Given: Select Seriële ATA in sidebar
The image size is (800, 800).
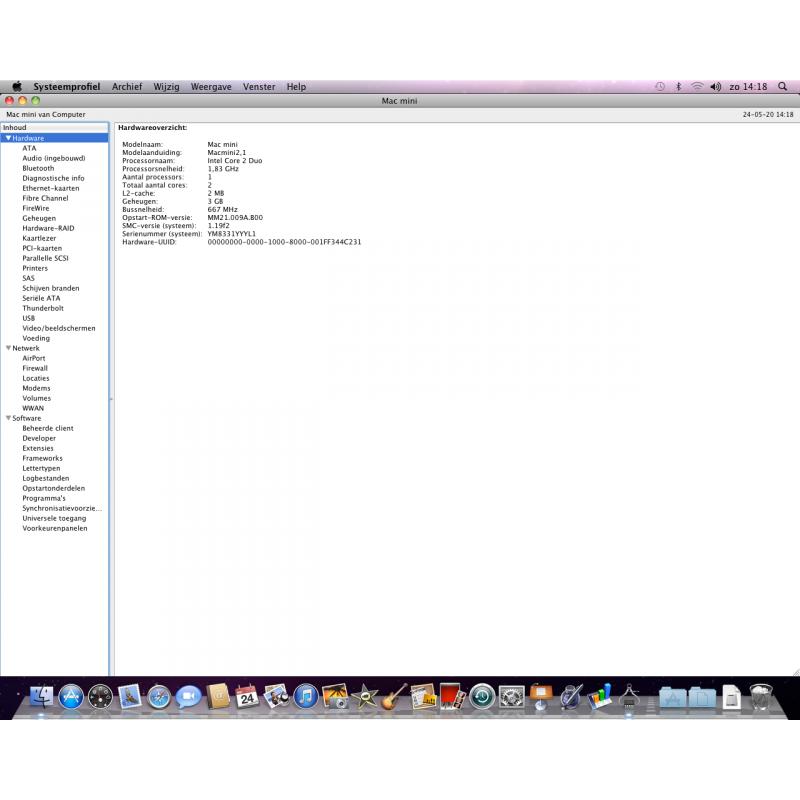Looking at the screenshot, I should pos(41,298).
